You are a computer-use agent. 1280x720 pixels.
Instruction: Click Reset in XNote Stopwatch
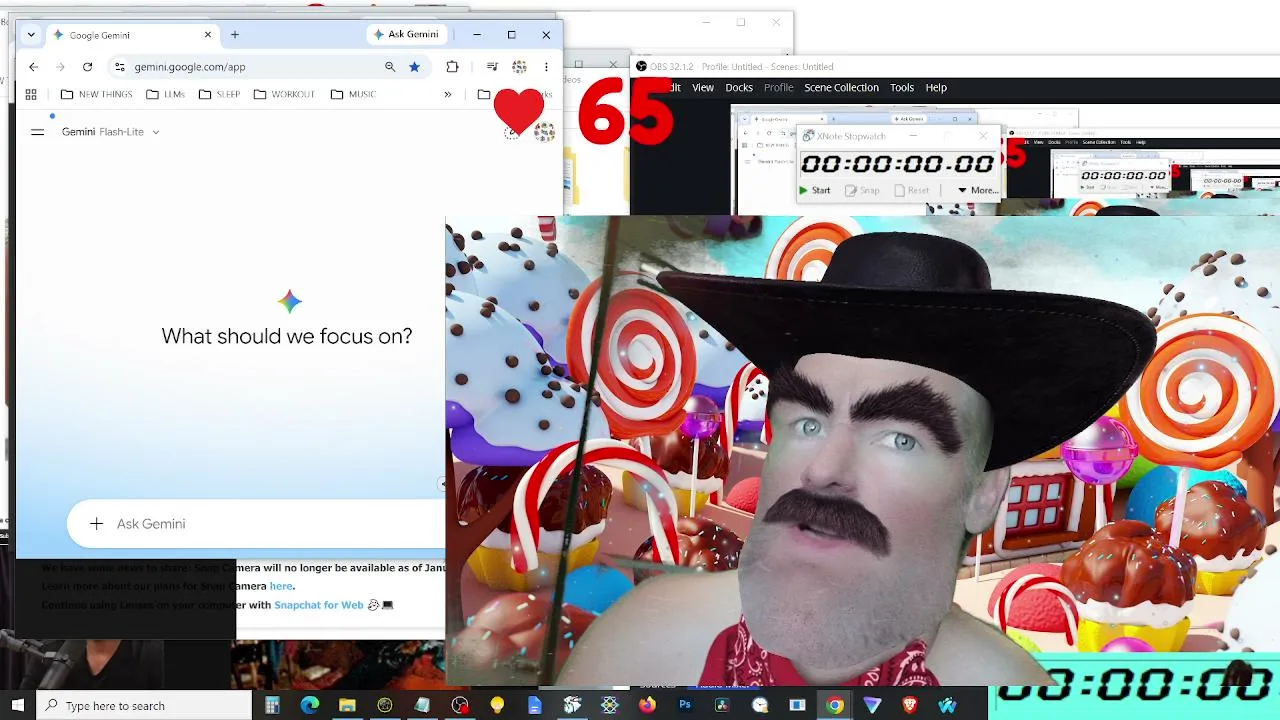[x=913, y=190]
